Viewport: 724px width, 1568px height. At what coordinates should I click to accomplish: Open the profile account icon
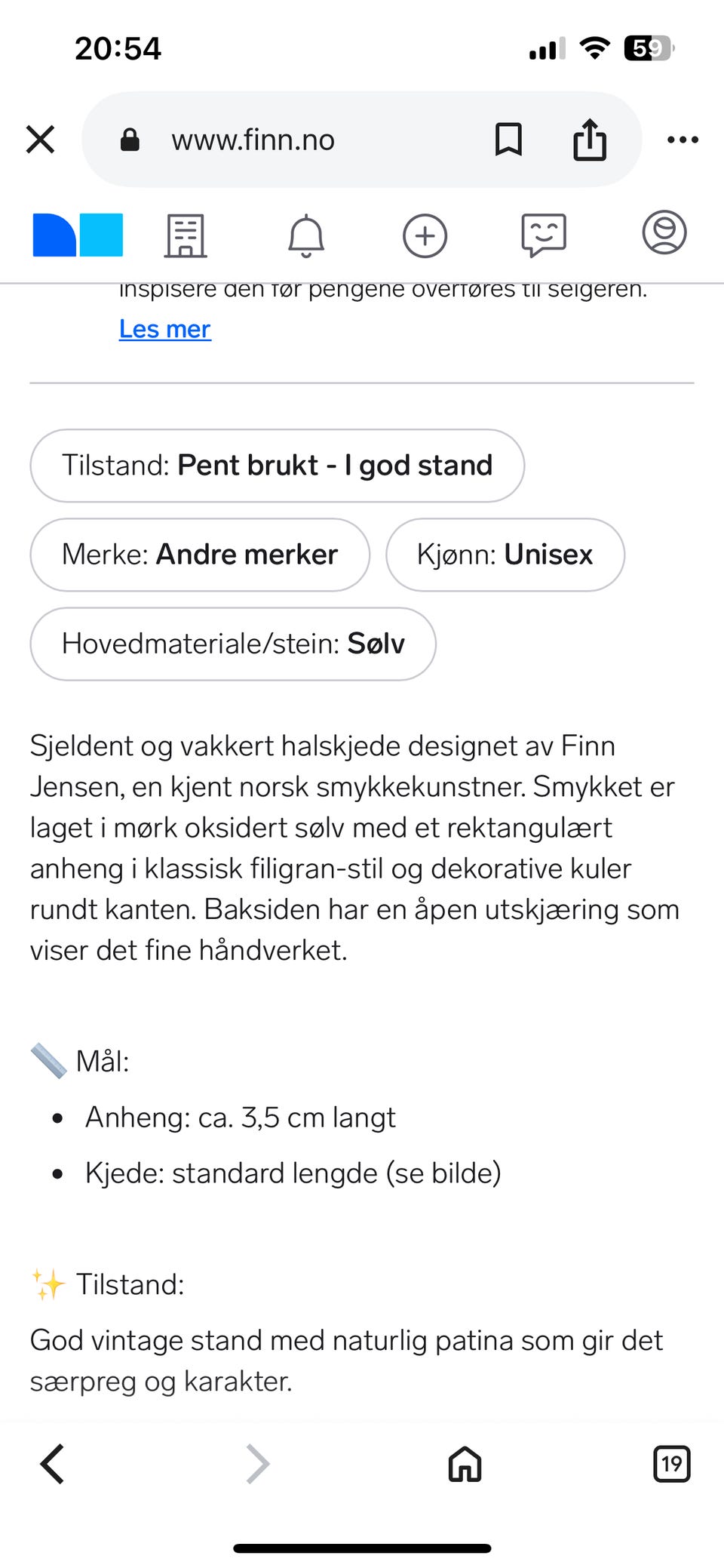point(664,232)
